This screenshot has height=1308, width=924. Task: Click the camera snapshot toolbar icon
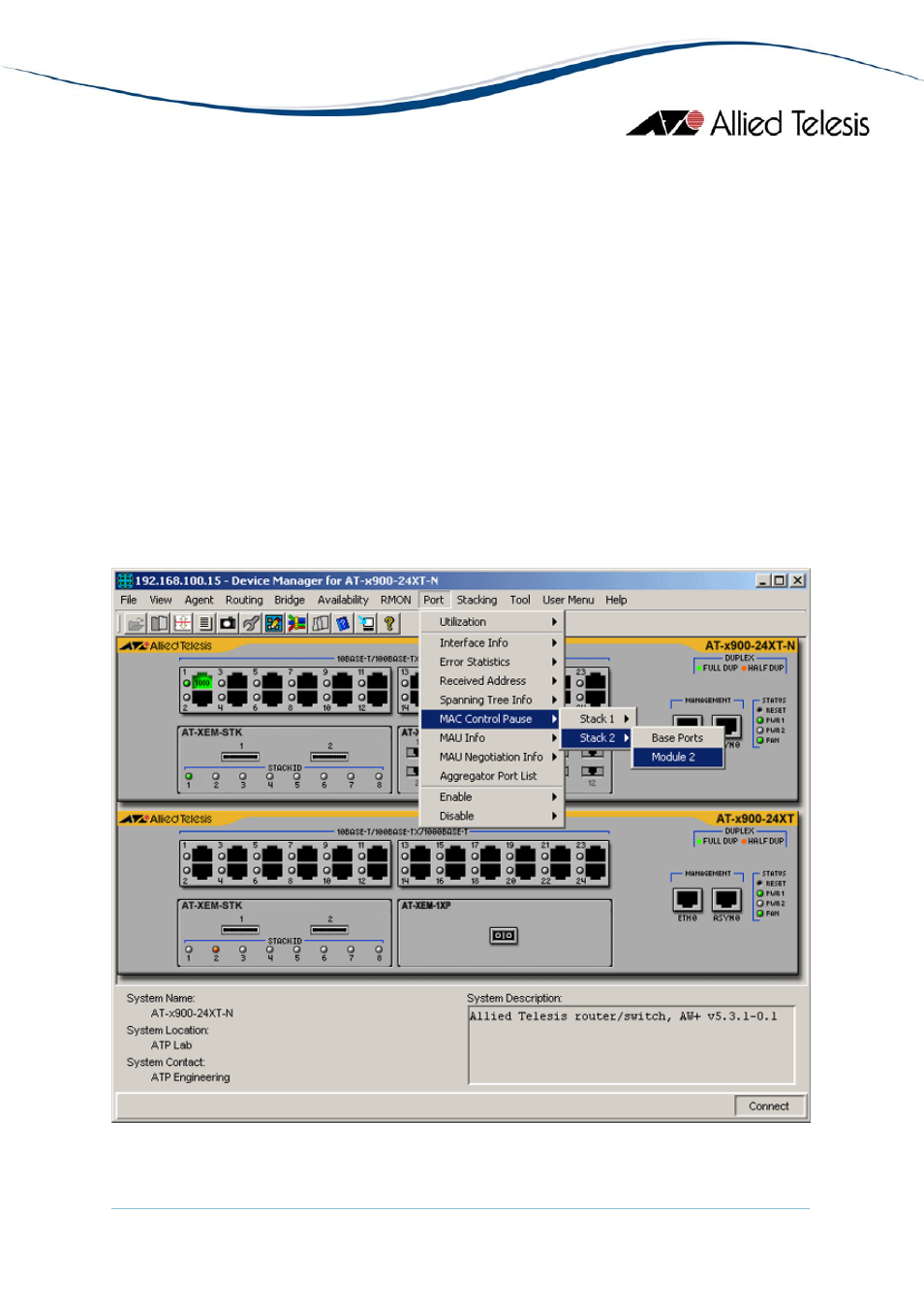(228, 624)
